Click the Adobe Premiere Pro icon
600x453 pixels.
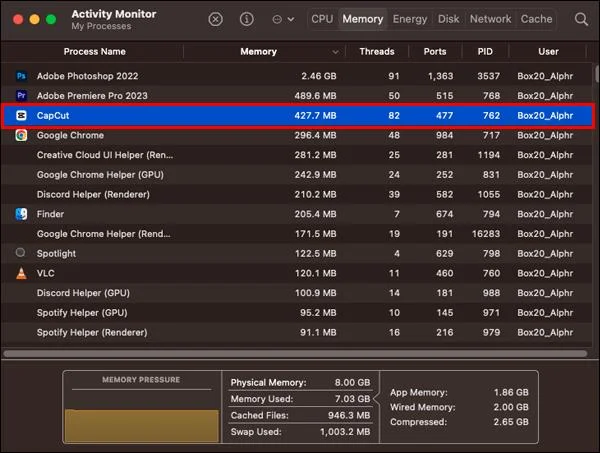pos(21,95)
